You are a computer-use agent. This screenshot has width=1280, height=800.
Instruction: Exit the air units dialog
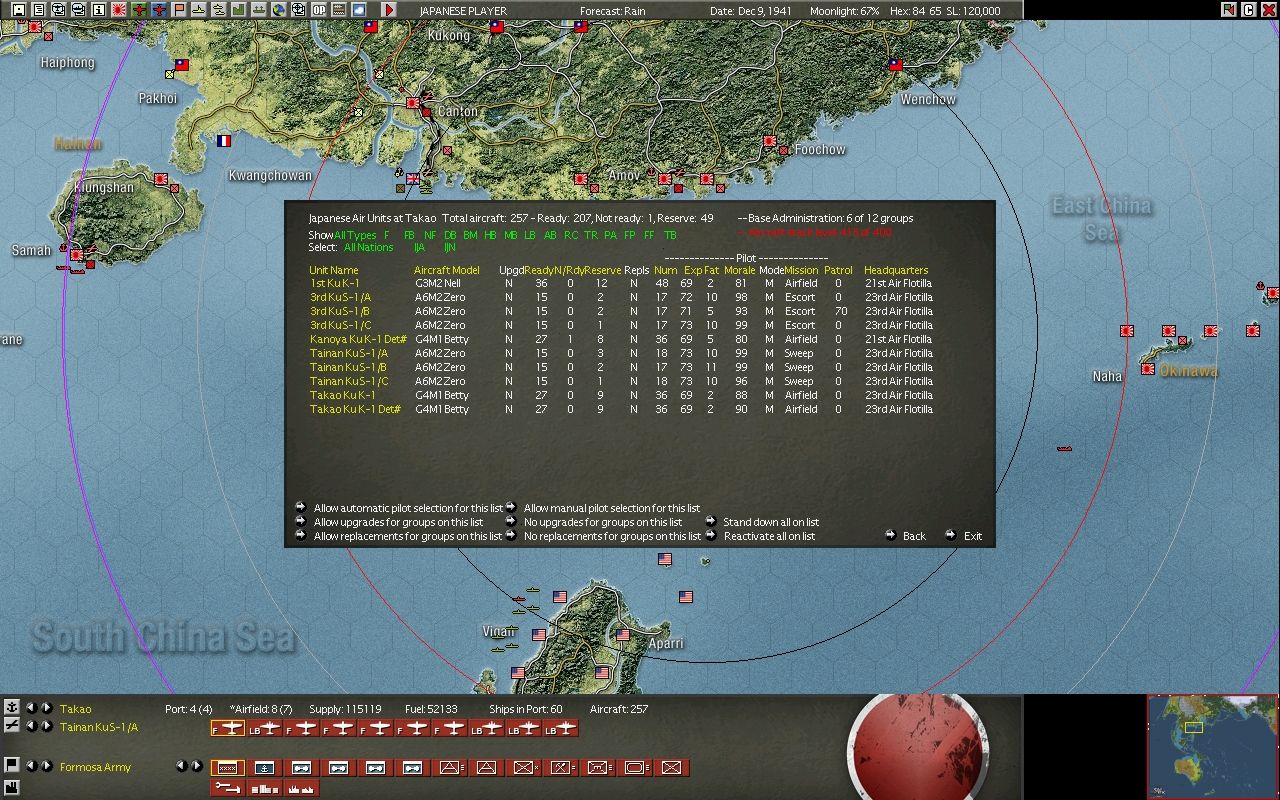tap(973, 536)
